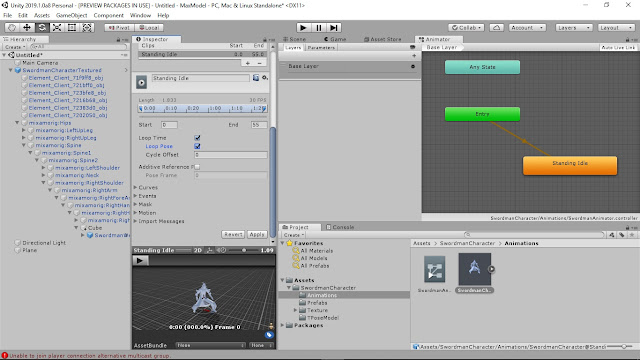Save Project search as favorite star
Viewport: 640px width, 360px height.
pyautogui.click(x=632, y=235)
